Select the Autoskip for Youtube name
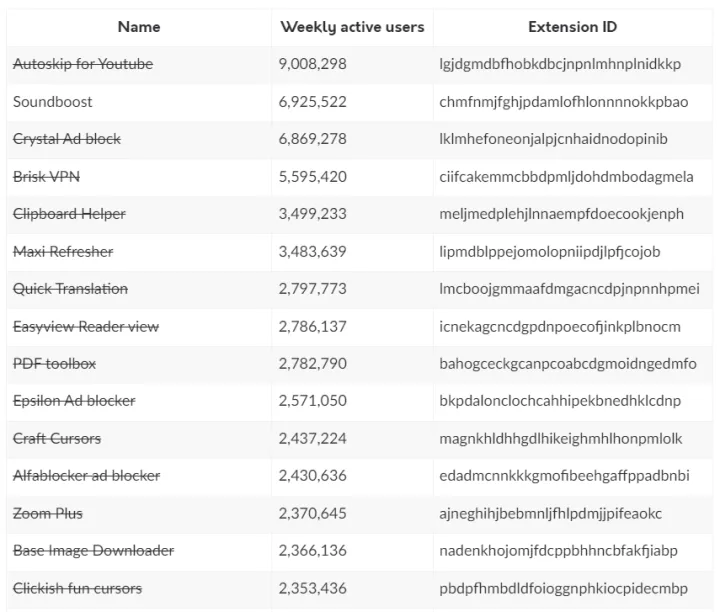This screenshot has height=612, width=720. click(83, 64)
